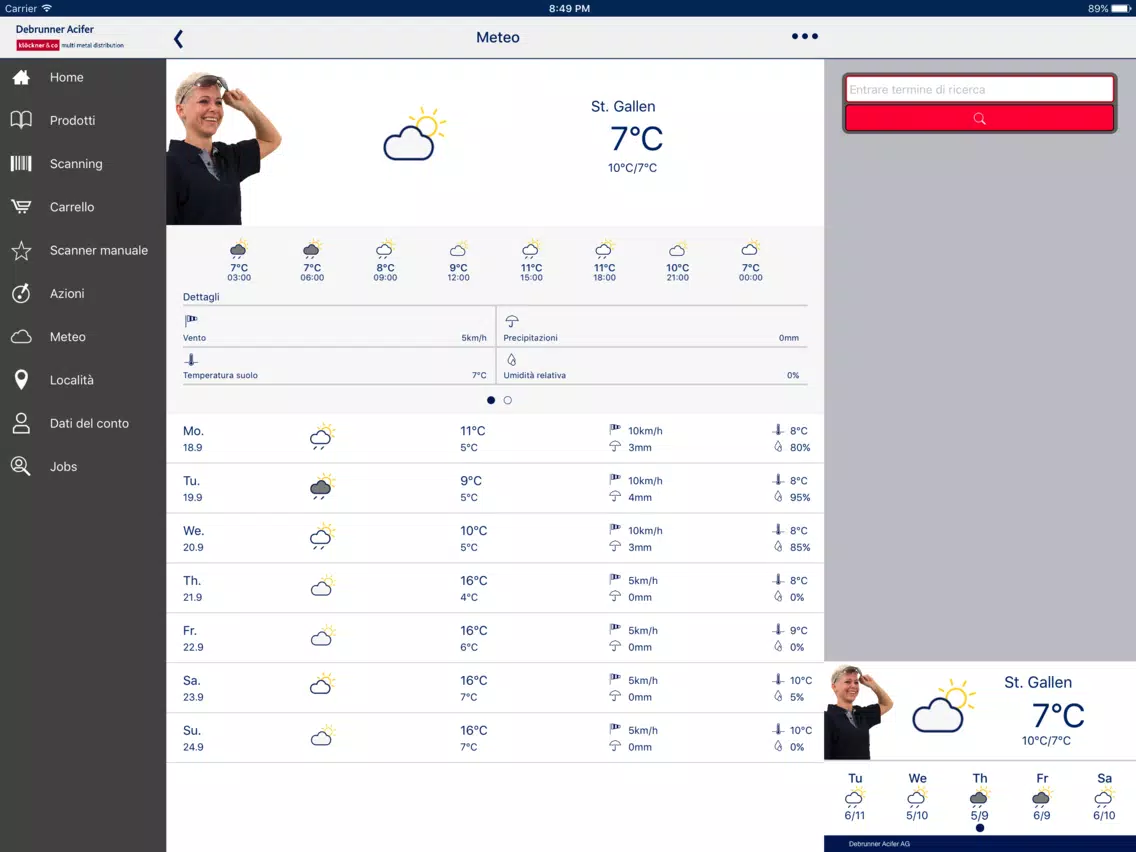This screenshot has width=1136, height=852.
Task: Select Scanner manuale star icon
Action: pyautogui.click(x=21, y=251)
